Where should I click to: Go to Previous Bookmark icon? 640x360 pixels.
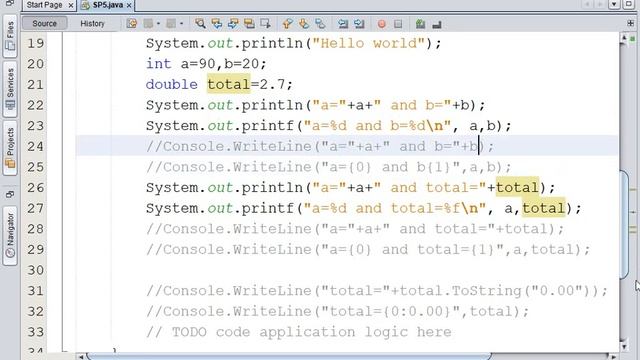[288, 24]
